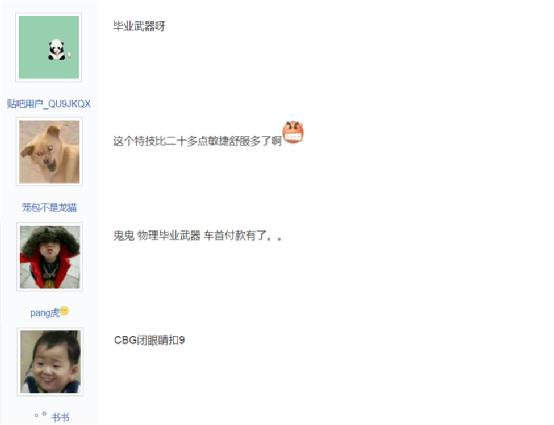Select the comment 毕业武器呀
Screen dimensions: 554x425
(139, 26)
